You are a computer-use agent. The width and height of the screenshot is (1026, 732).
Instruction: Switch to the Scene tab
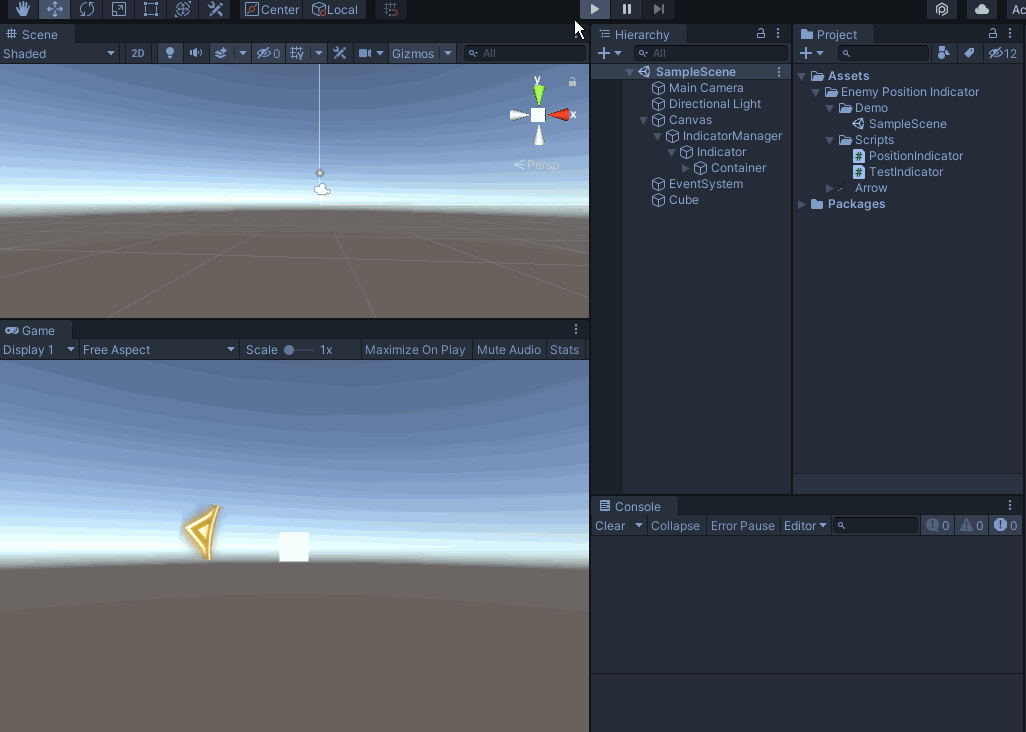[x=32, y=35]
